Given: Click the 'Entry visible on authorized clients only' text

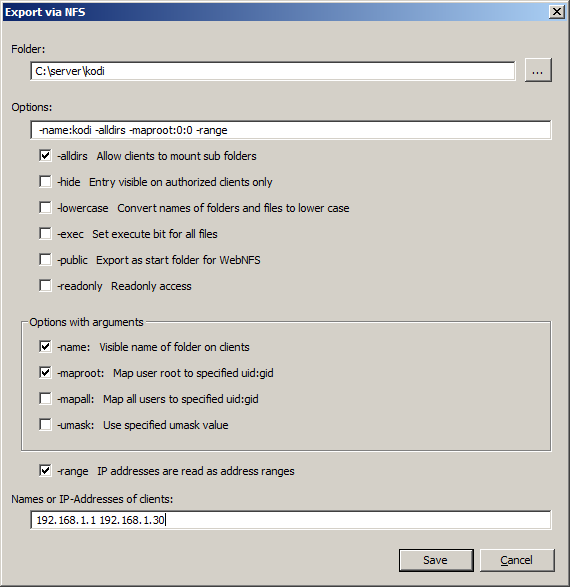Looking at the screenshot, I should 181,182.
